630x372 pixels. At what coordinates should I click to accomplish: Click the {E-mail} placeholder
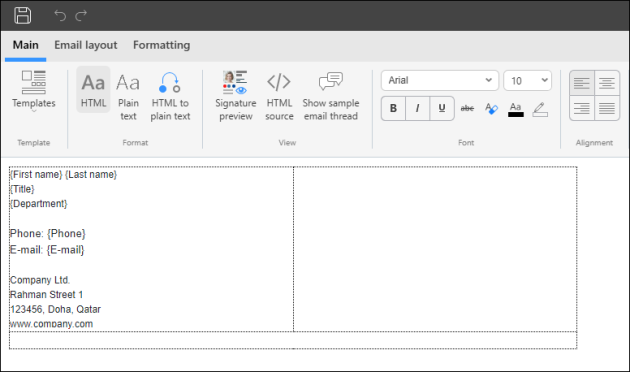pyautogui.click(x=65, y=250)
